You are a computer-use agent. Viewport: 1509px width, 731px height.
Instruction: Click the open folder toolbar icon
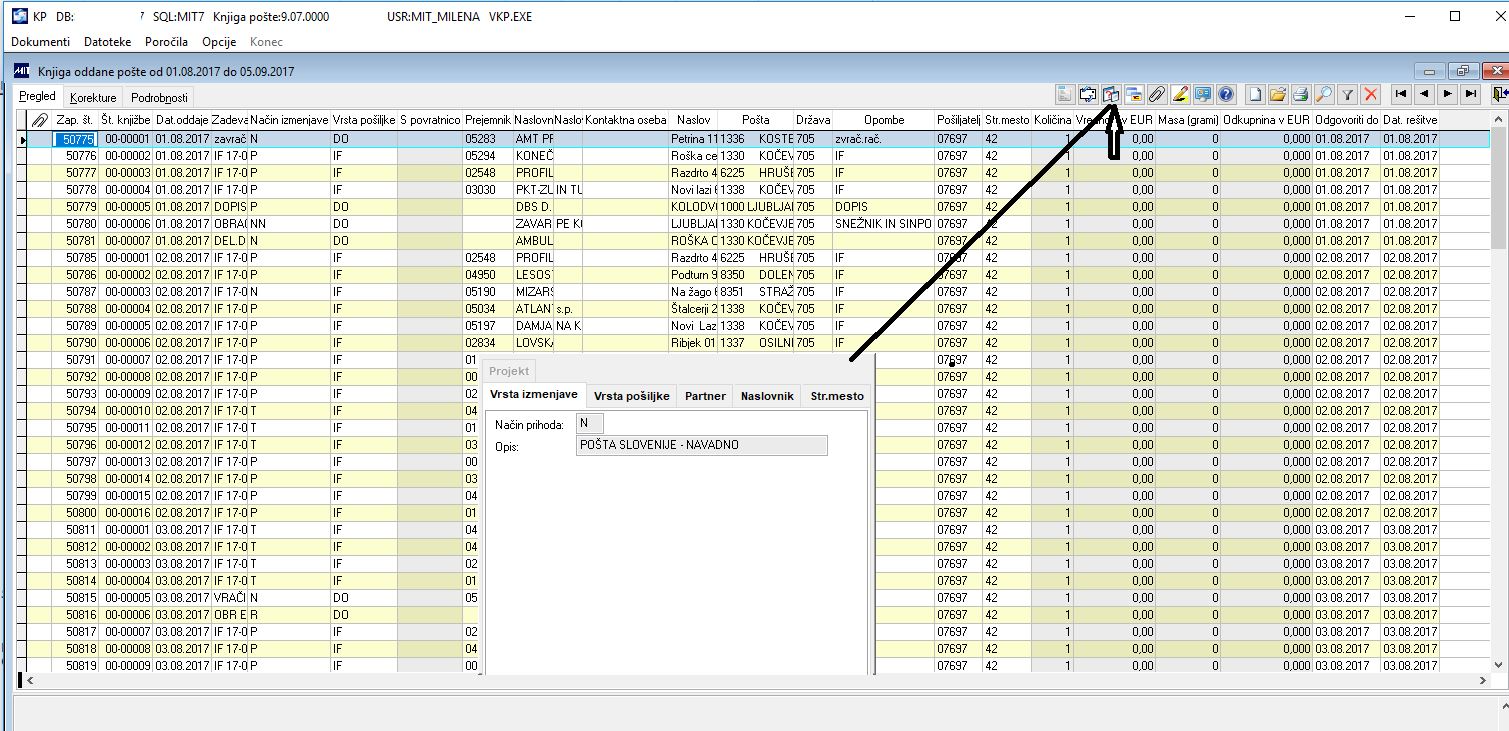pyautogui.click(x=1277, y=94)
